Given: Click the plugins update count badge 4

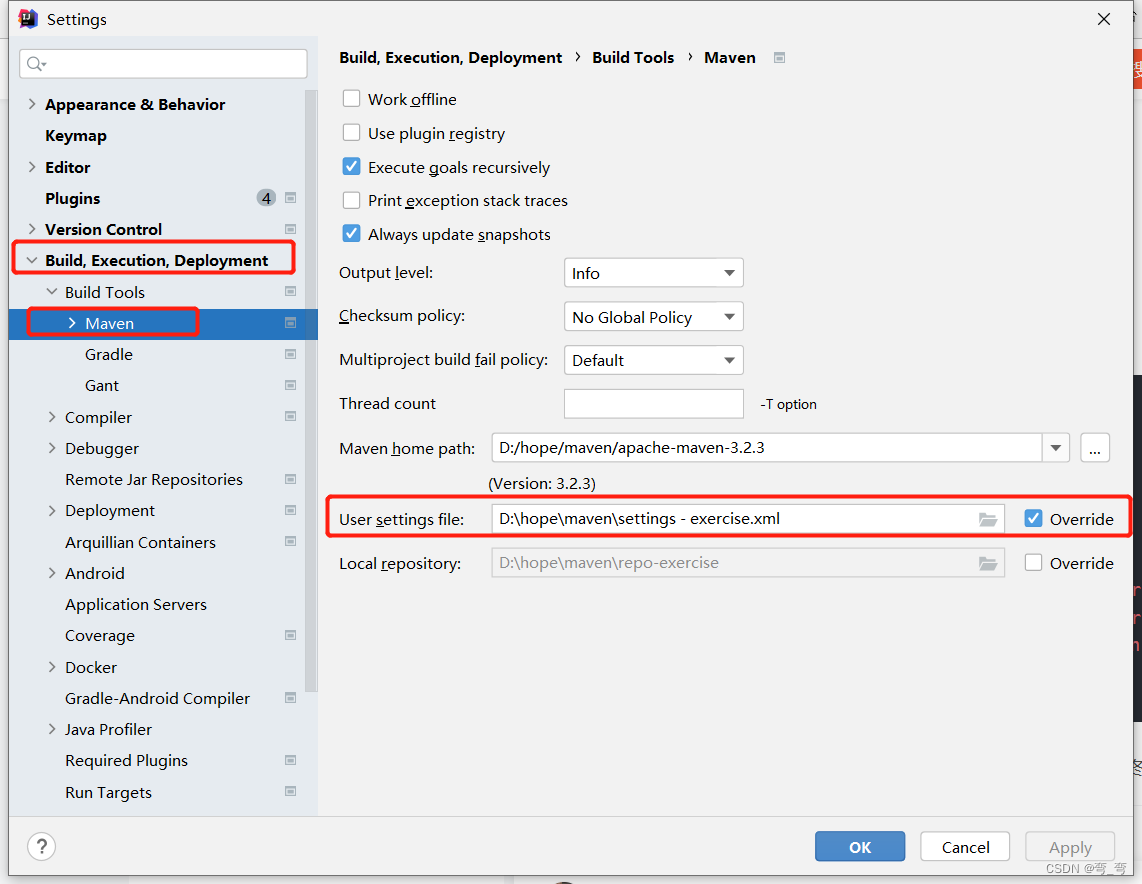Looking at the screenshot, I should point(266,198).
